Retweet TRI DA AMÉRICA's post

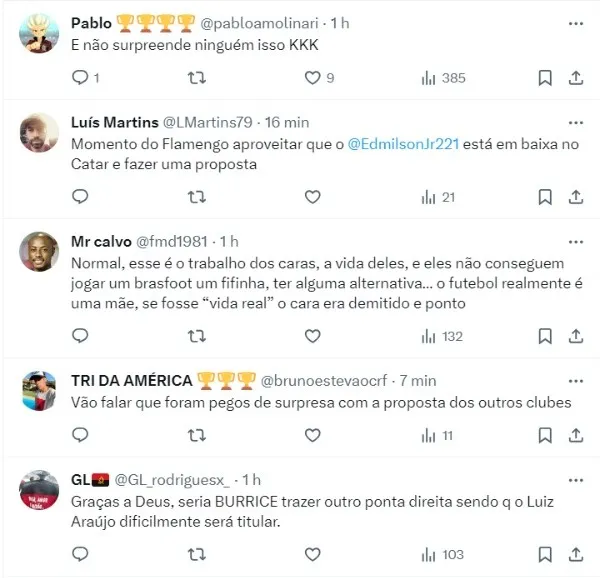coord(197,435)
